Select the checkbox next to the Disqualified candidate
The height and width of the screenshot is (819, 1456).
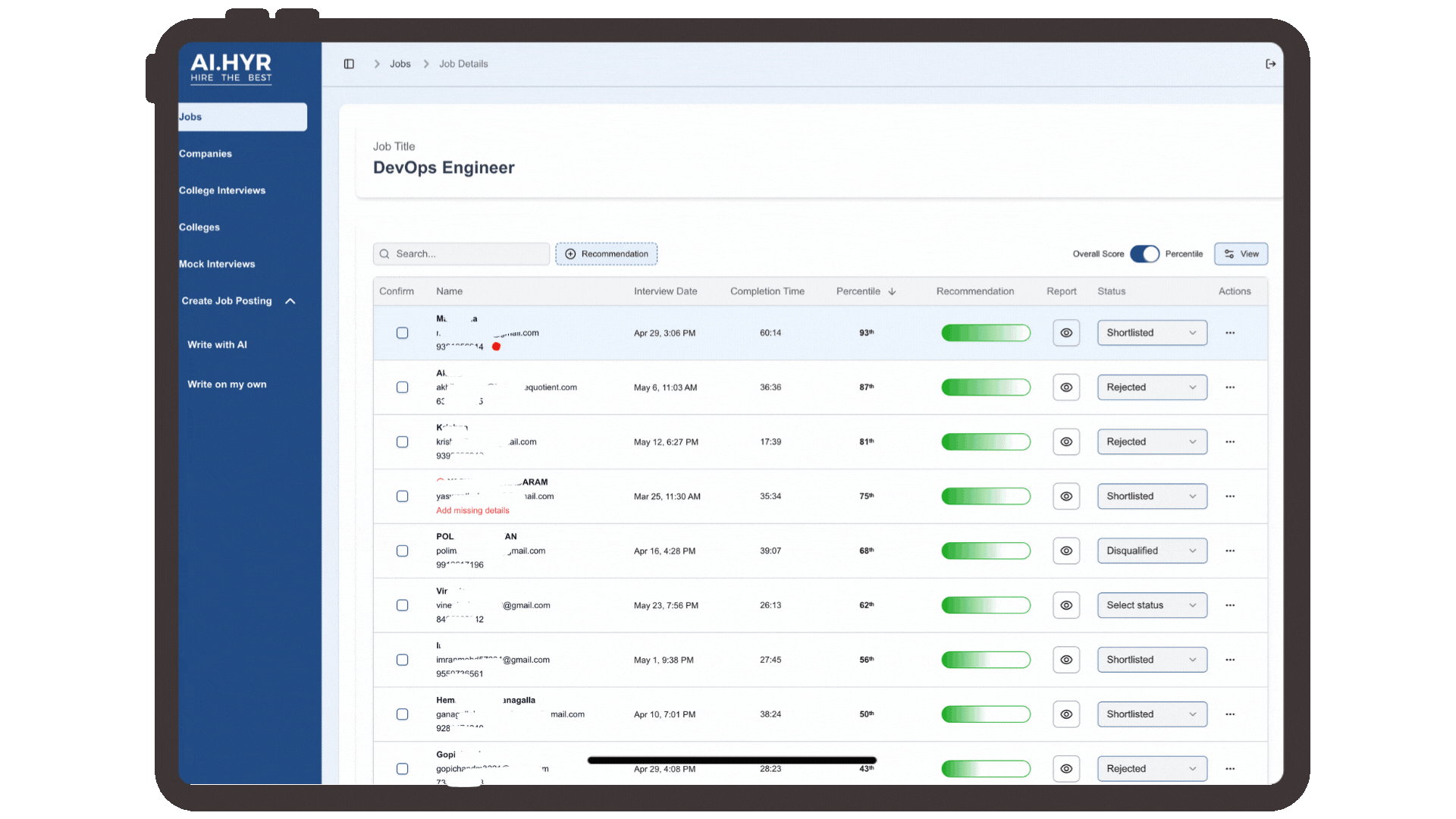click(402, 551)
